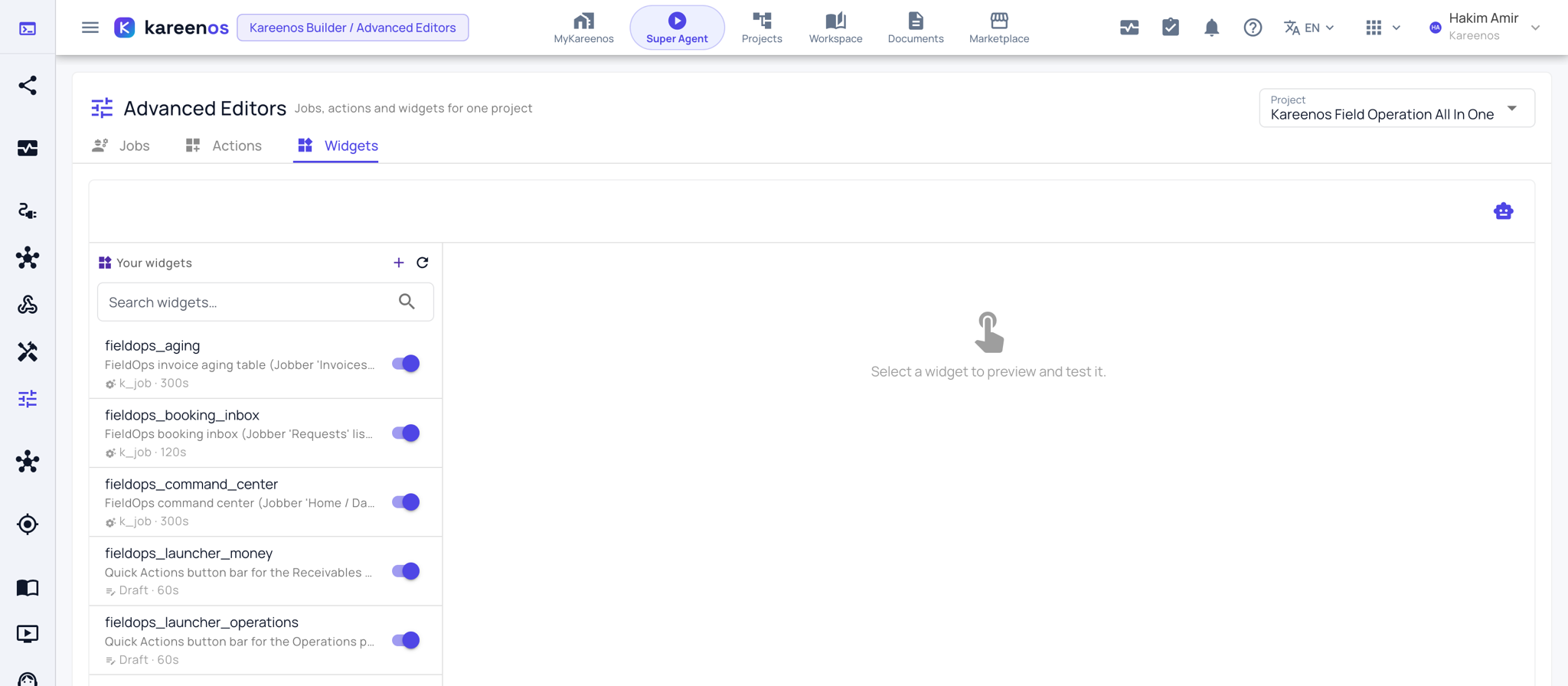The image size is (1568, 686).
Task: Click the Advanced Editors sliders sidebar icon
Action: coord(28,399)
